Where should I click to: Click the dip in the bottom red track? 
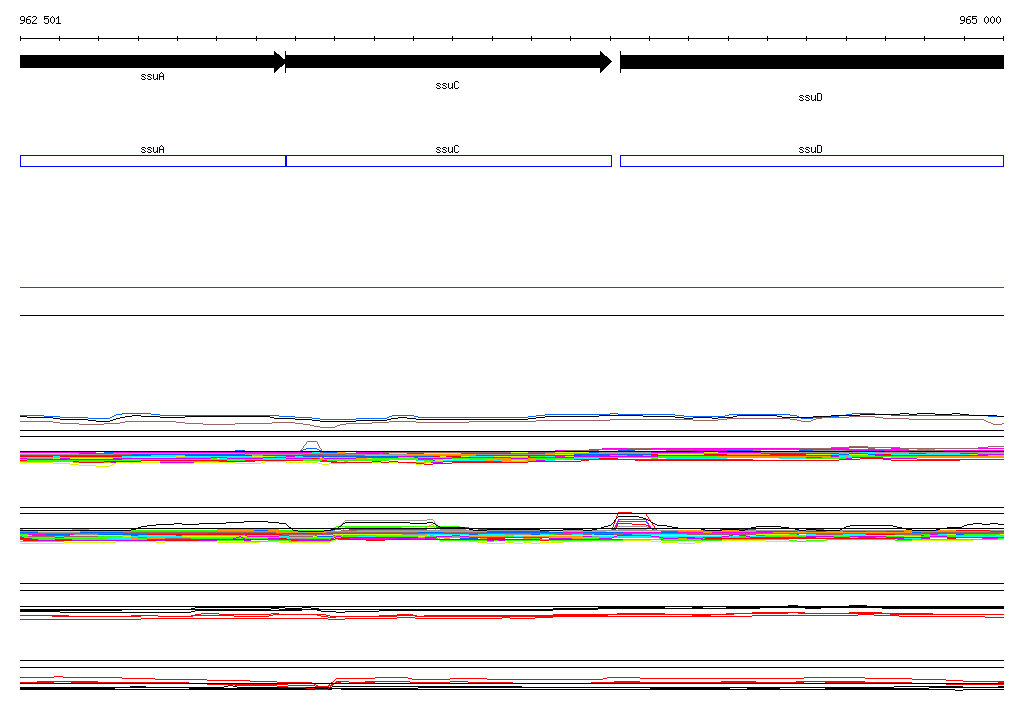(323, 685)
